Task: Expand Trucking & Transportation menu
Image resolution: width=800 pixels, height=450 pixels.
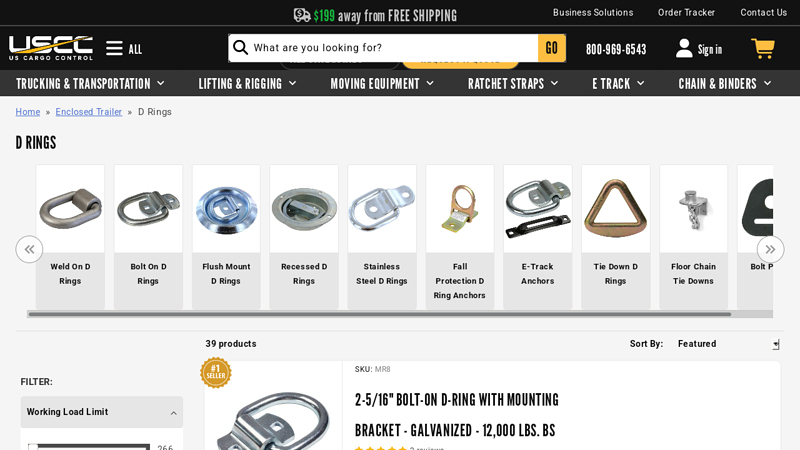Action: point(90,84)
